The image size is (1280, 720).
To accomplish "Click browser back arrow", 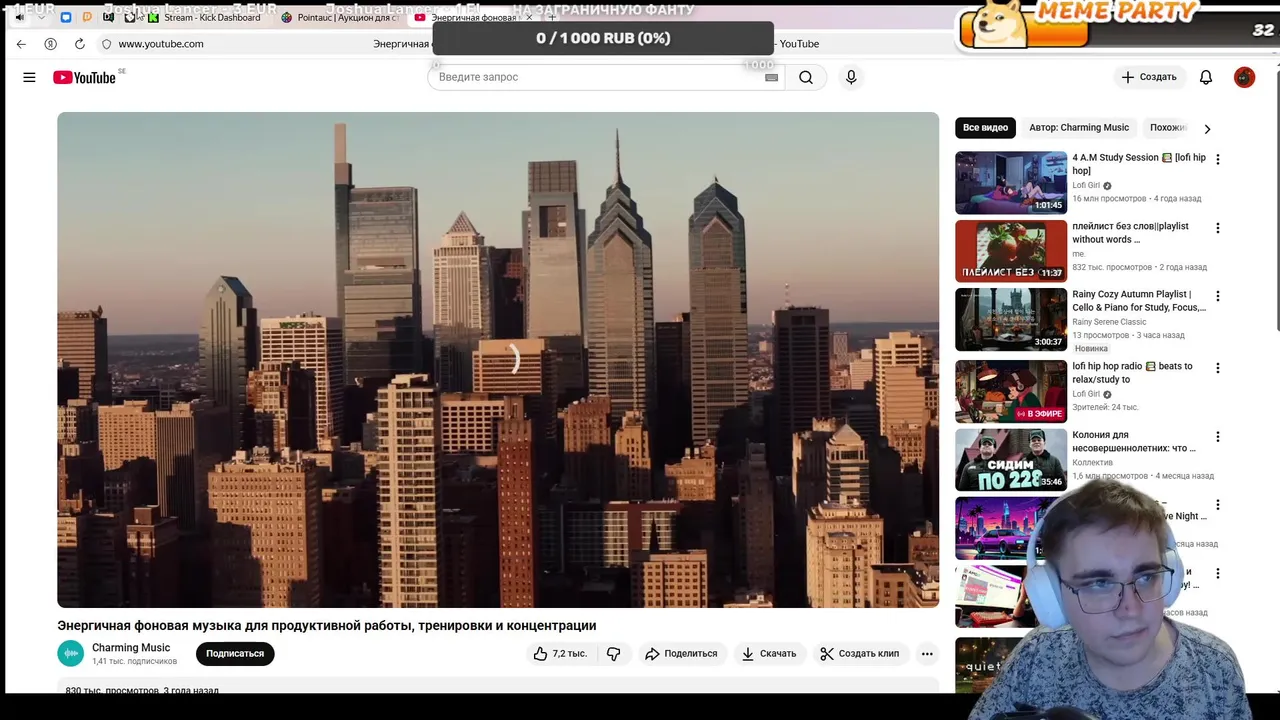I will pos(21,44).
